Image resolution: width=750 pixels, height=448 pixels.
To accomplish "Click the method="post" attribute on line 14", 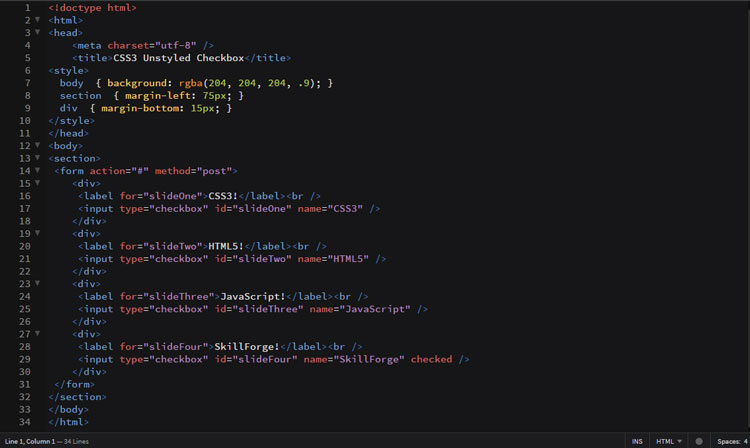I will pyautogui.click(x=193, y=171).
